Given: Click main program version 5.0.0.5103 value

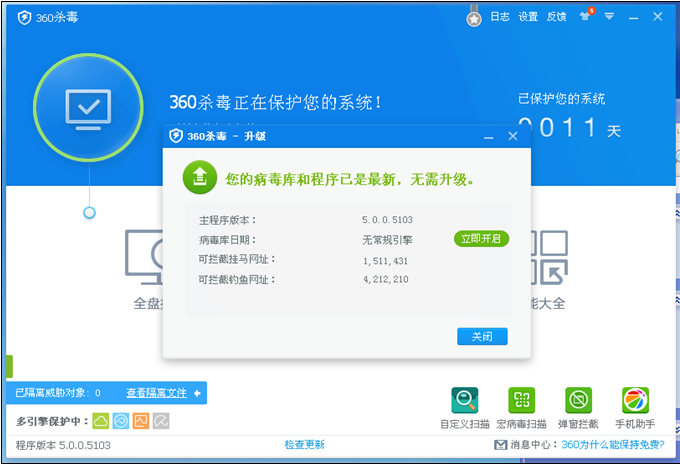Looking at the screenshot, I should 387,220.
